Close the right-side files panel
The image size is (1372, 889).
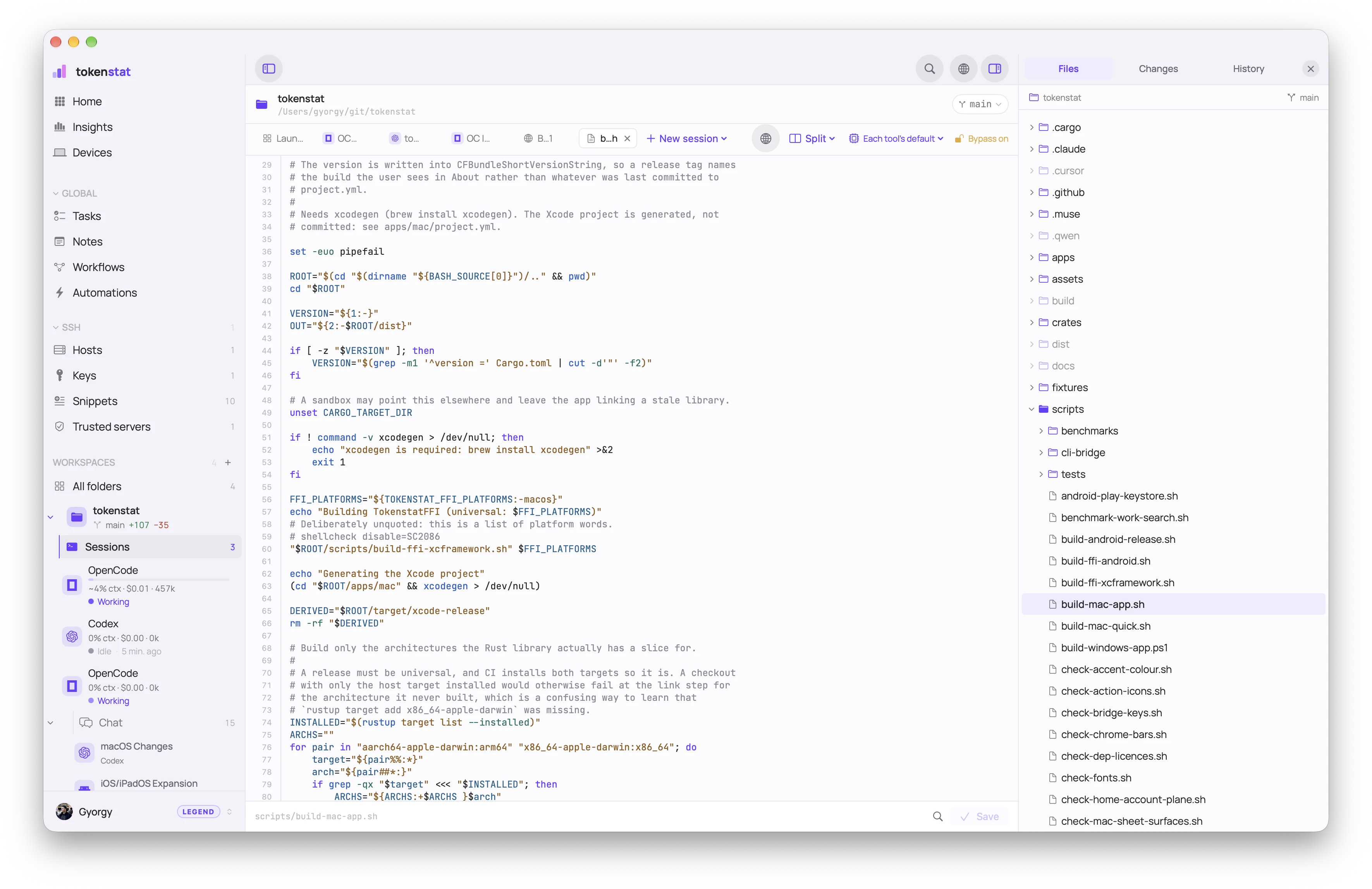(1310, 69)
